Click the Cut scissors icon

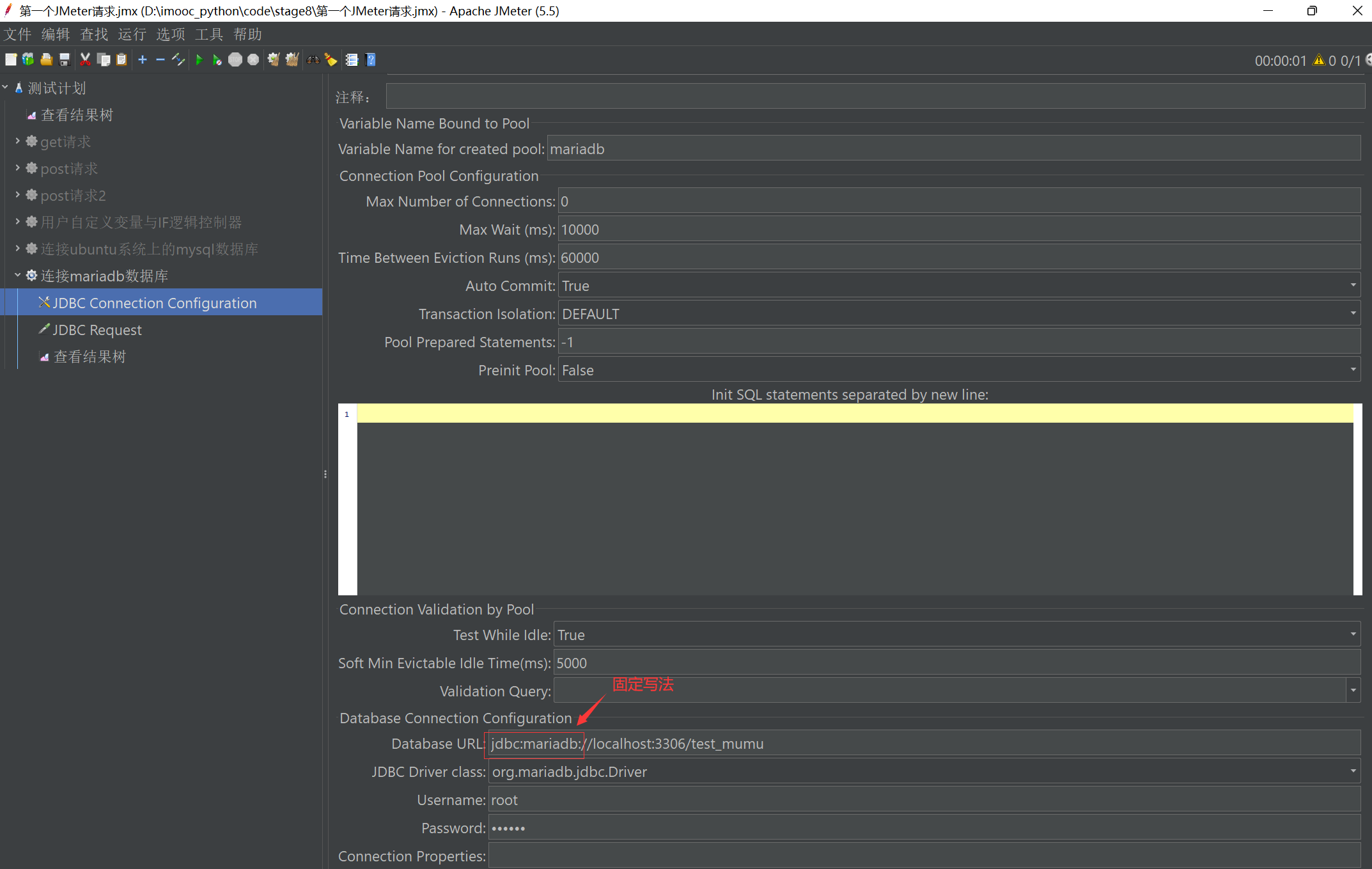point(85,59)
